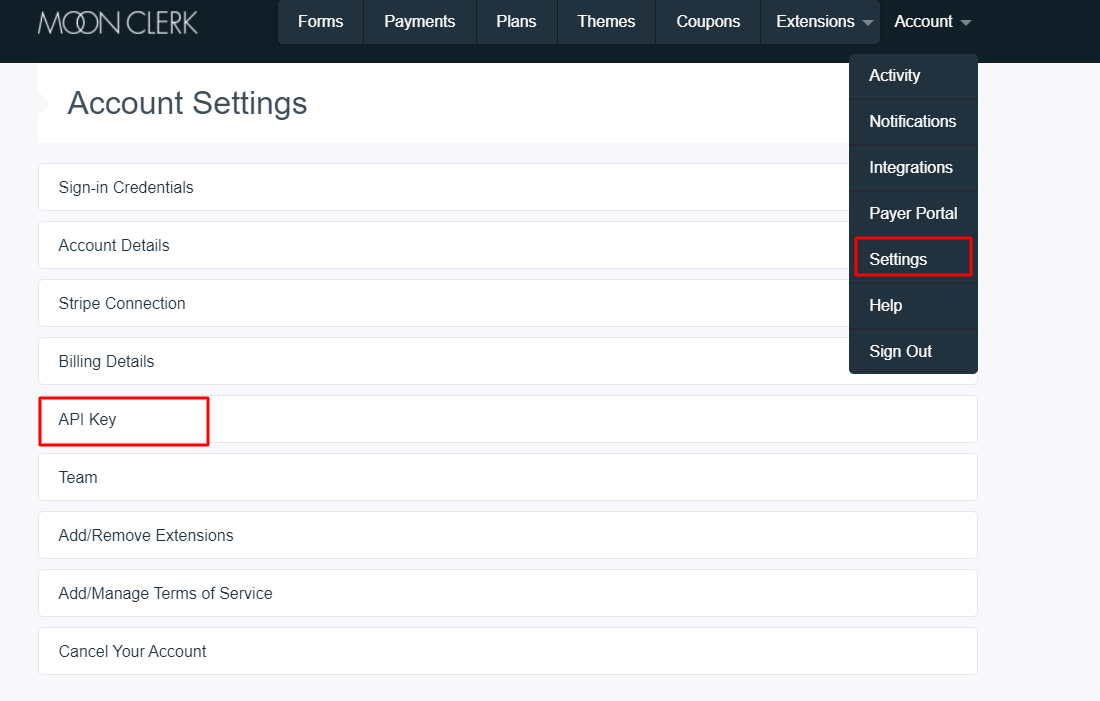Expand the Team section
The image size is (1100, 701).
point(508,477)
